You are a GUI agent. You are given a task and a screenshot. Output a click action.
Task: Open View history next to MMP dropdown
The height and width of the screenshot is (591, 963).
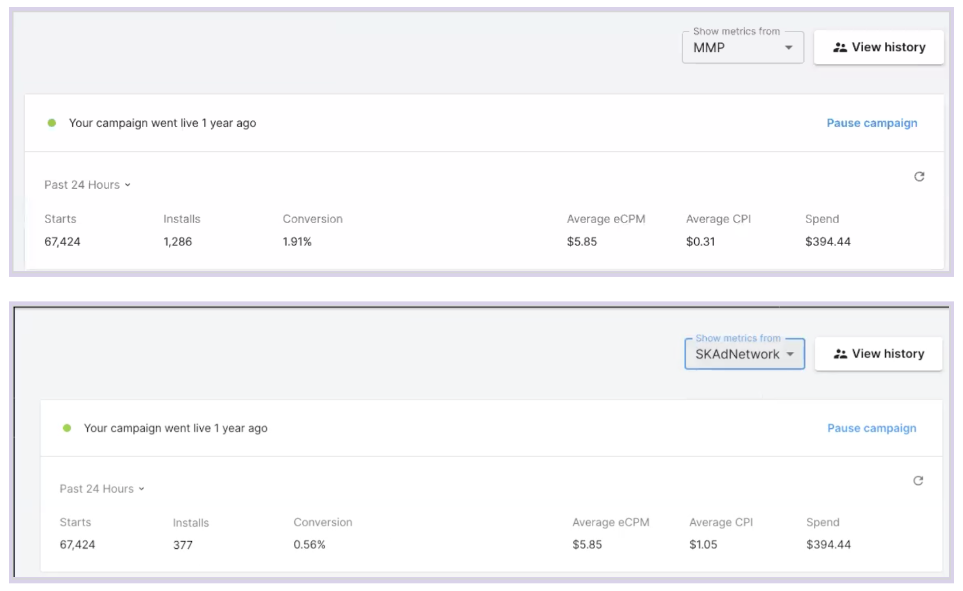coord(878,47)
